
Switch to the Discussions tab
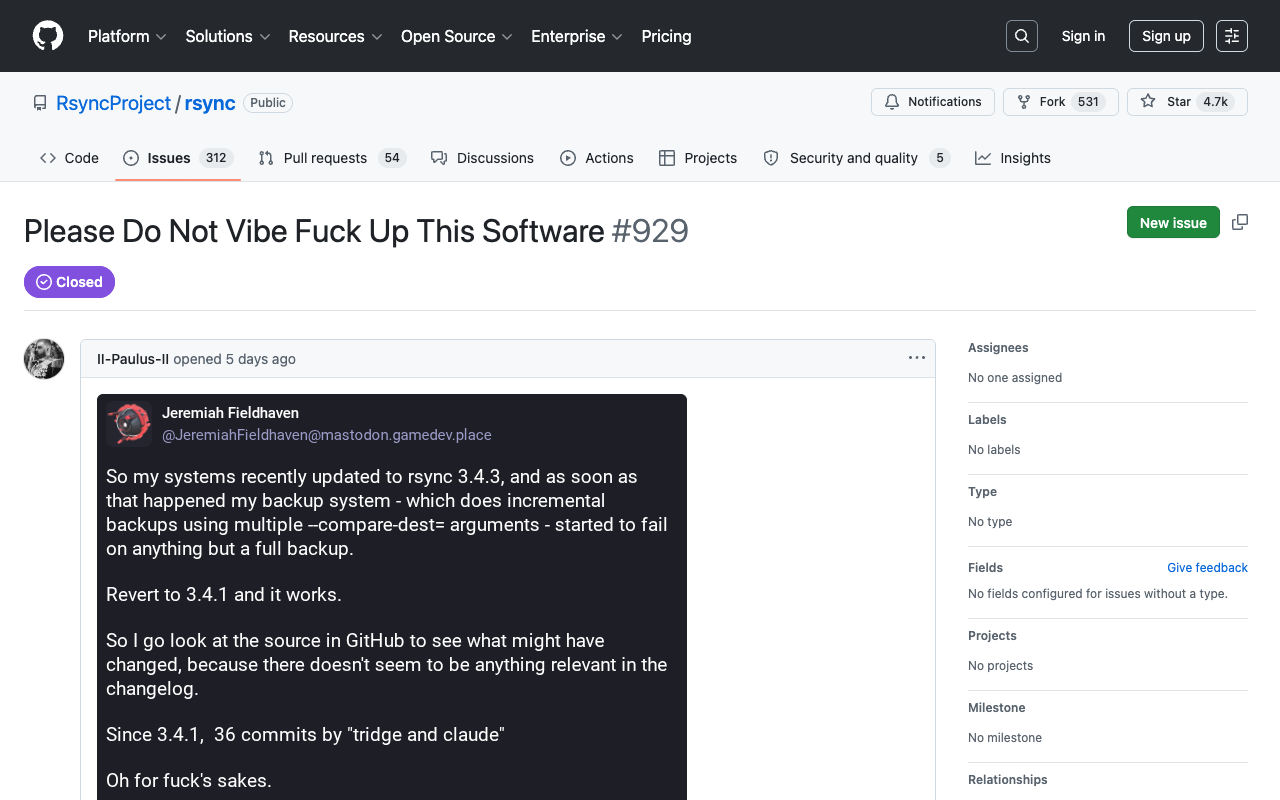pos(482,158)
